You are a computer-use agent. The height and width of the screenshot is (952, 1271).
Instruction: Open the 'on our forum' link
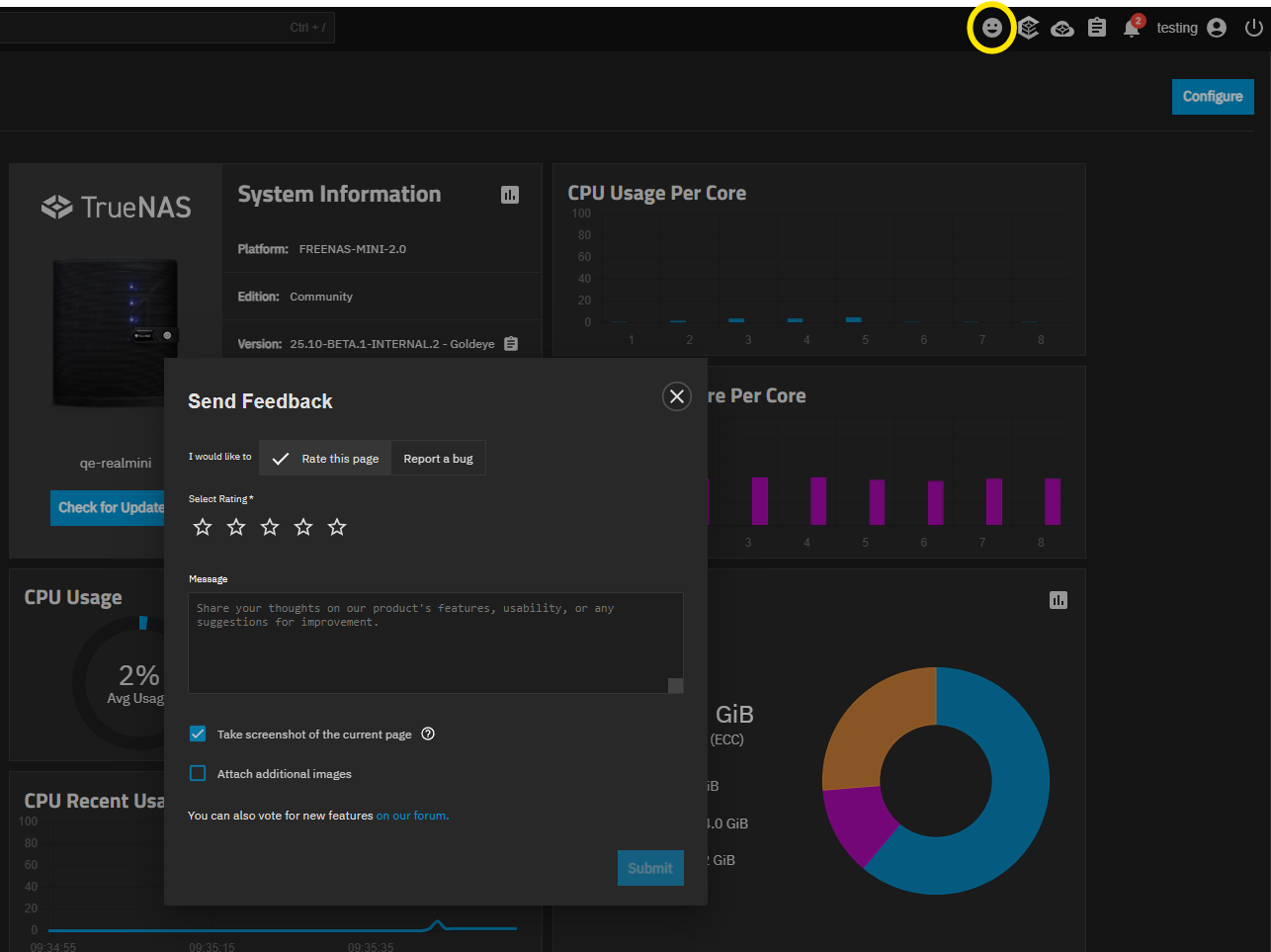click(412, 816)
